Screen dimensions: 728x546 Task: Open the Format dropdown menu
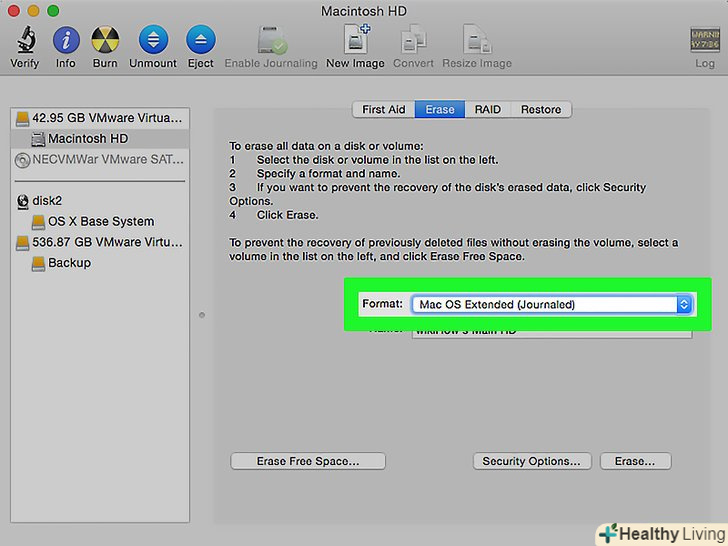tap(552, 305)
